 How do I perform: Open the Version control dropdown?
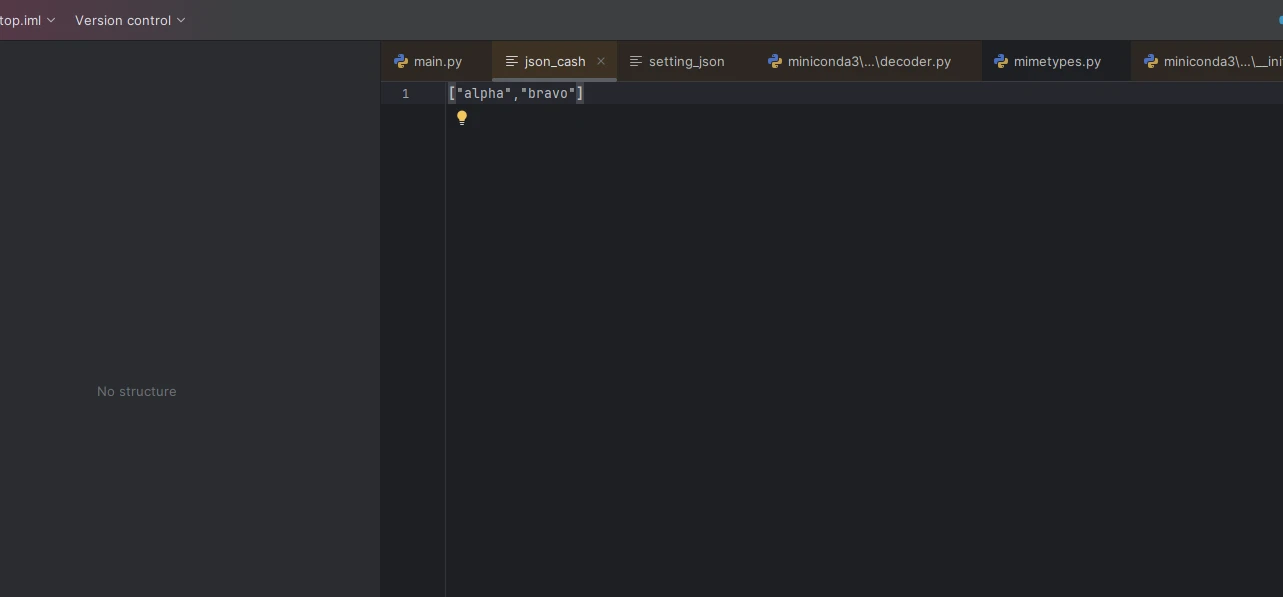(130, 20)
